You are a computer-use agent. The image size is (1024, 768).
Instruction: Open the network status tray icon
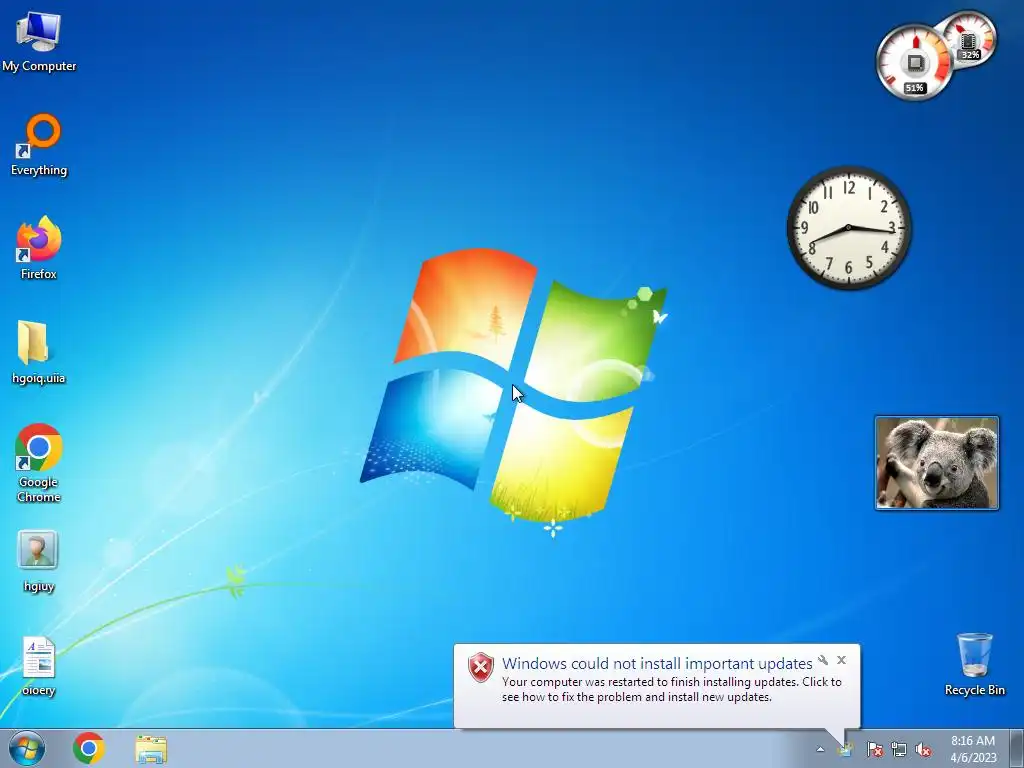pos(899,749)
